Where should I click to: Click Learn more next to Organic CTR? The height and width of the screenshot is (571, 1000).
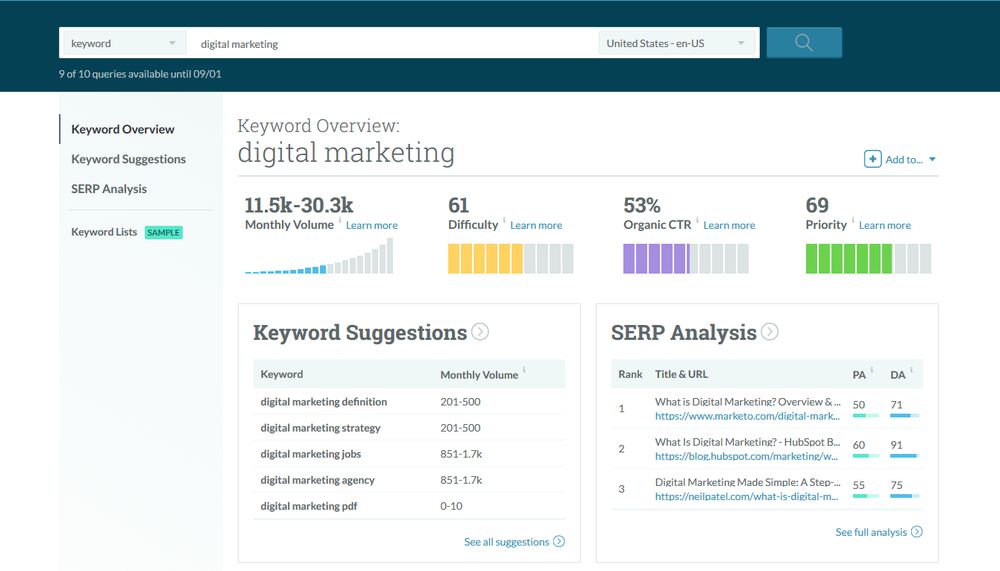pos(729,226)
